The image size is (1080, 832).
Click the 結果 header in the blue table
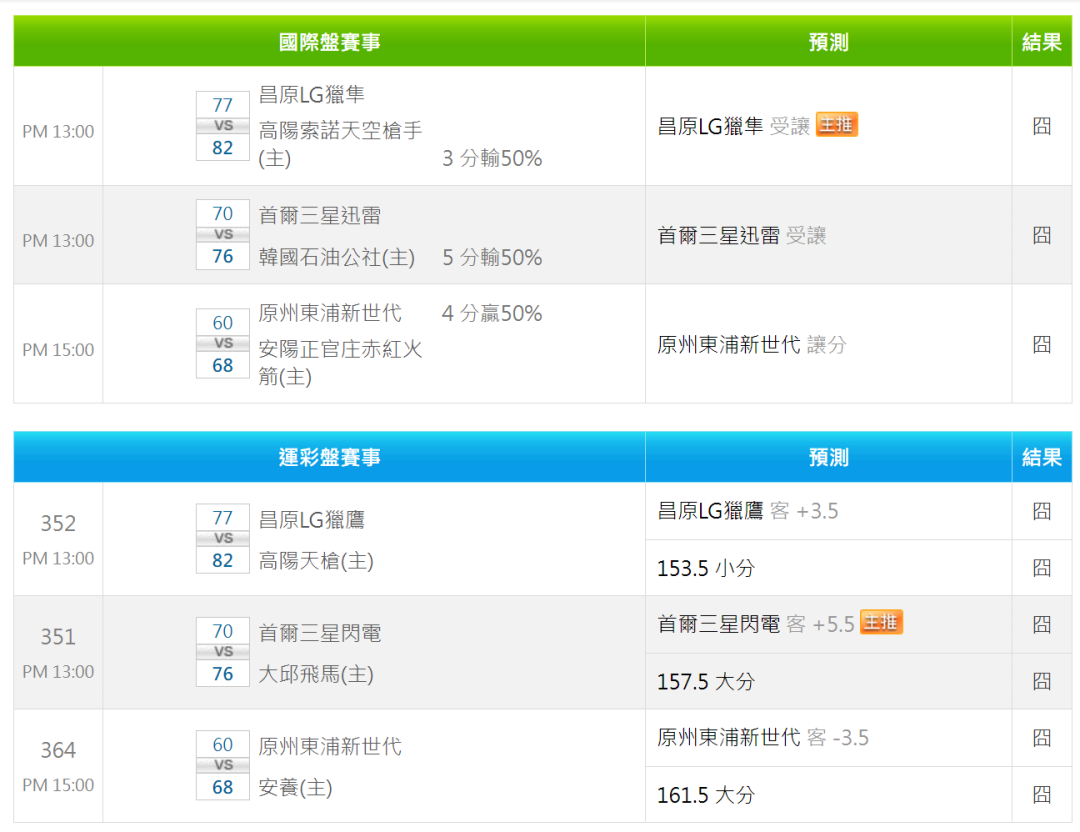click(x=1041, y=457)
